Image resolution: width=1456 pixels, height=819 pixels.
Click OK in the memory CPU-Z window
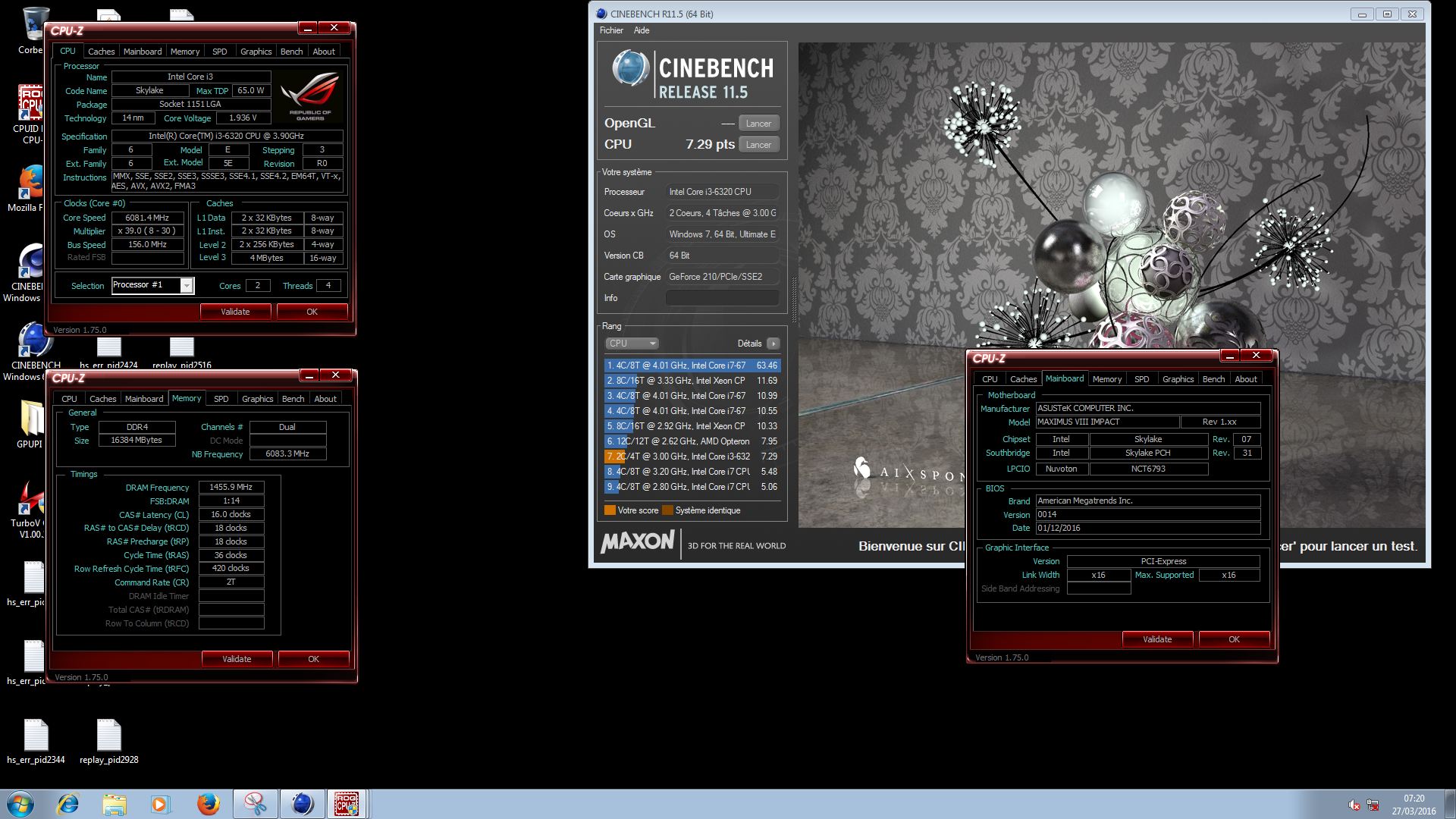pyautogui.click(x=313, y=659)
